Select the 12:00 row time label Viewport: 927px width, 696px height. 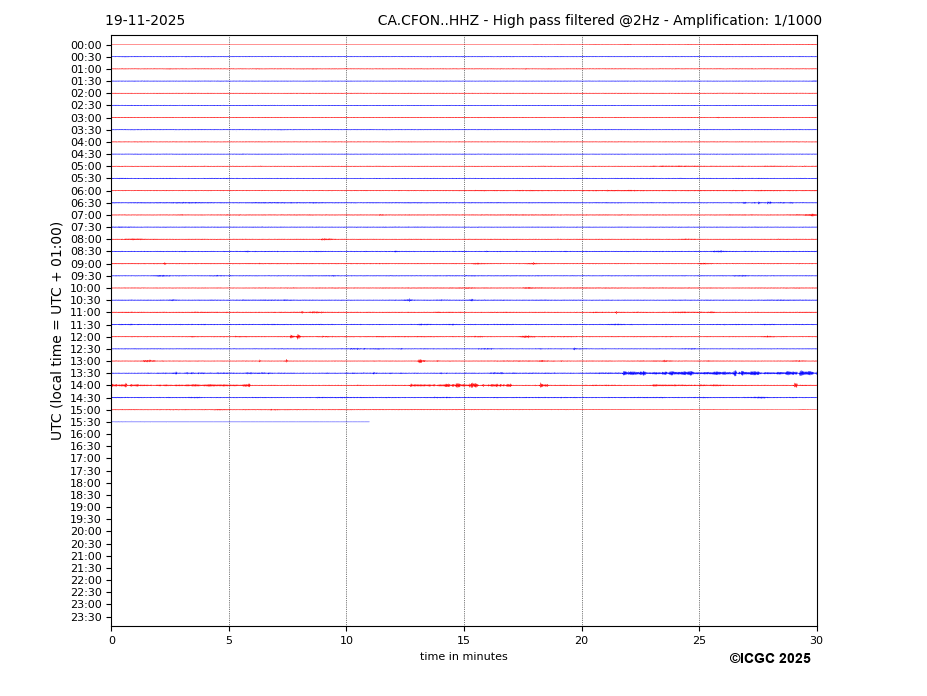[85, 337]
